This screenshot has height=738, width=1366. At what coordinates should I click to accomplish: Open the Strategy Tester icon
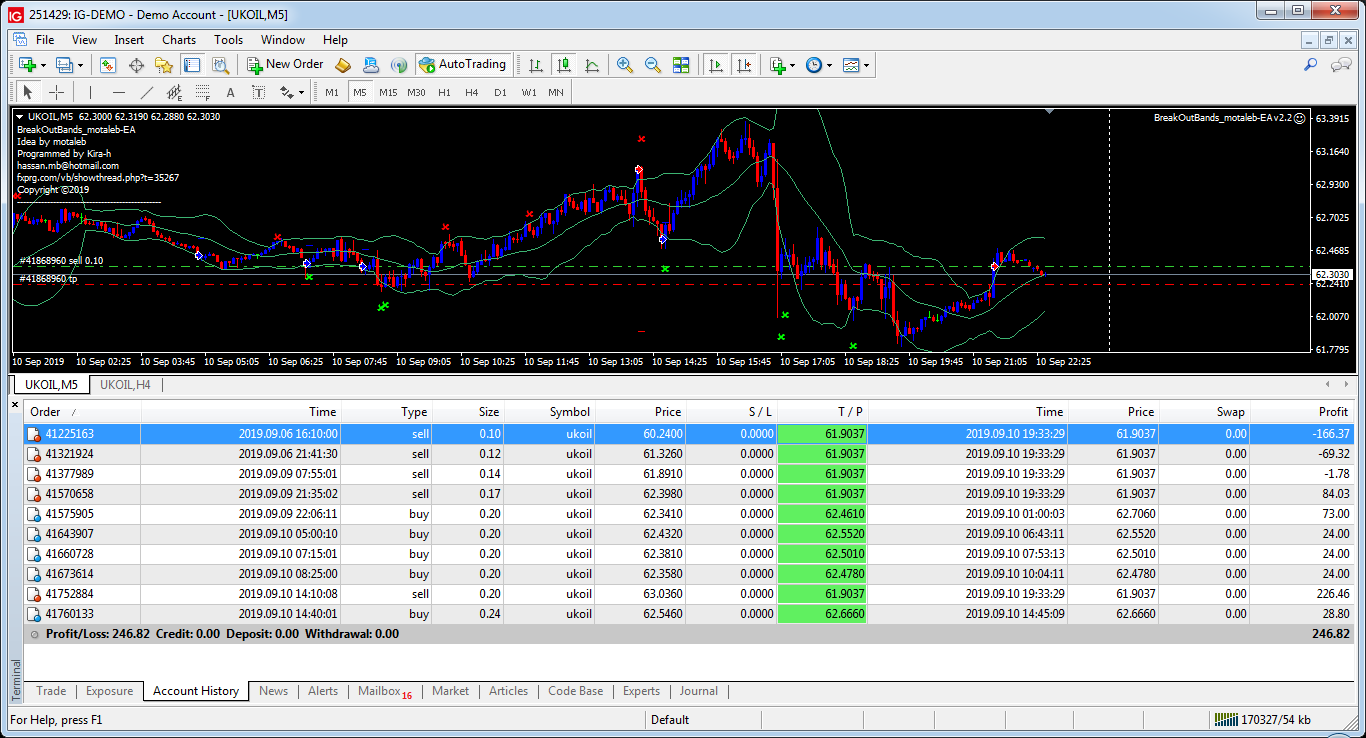[219, 65]
